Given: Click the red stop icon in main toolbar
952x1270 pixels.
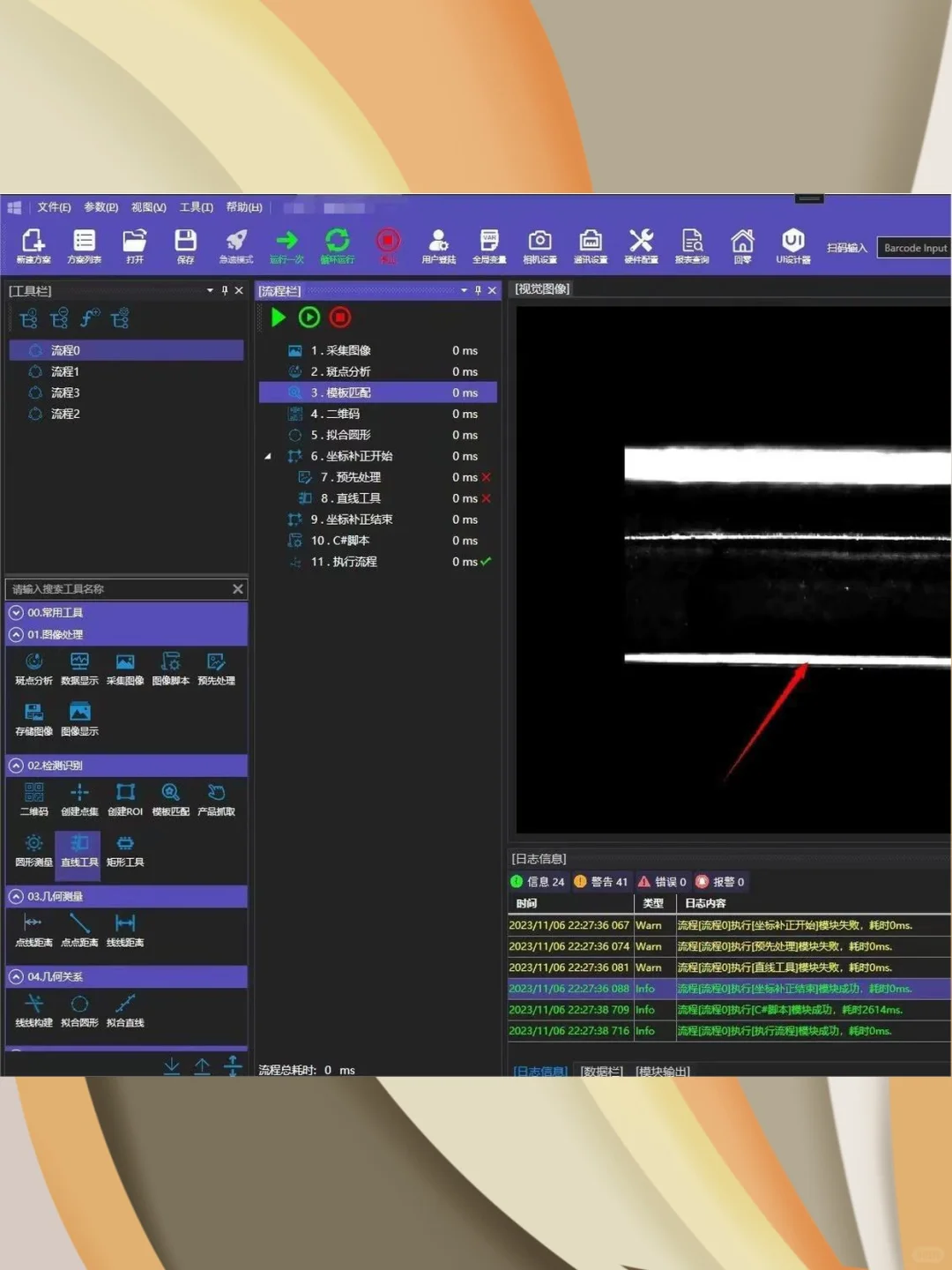Looking at the screenshot, I should click(388, 246).
